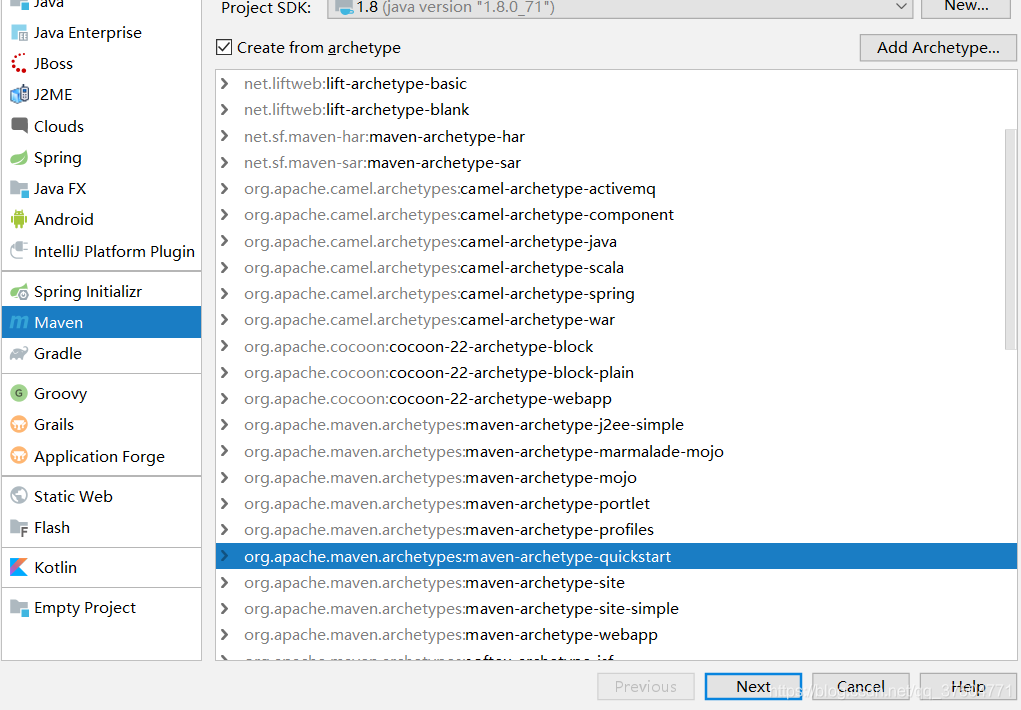Uncheck Create from archetype checkbox

click(224, 48)
